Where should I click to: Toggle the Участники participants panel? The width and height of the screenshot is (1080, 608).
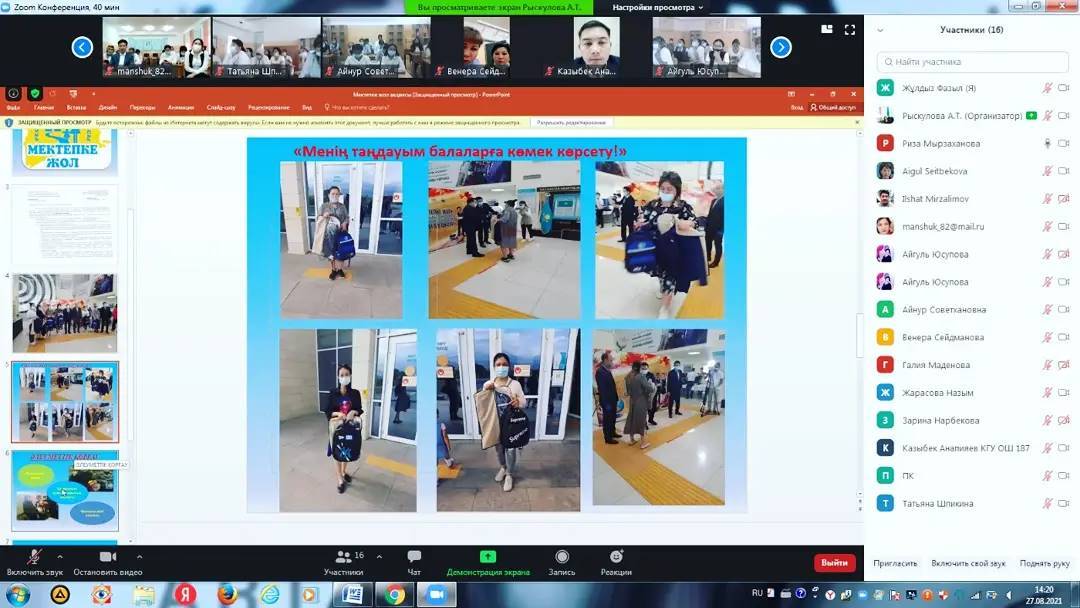[344, 557]
